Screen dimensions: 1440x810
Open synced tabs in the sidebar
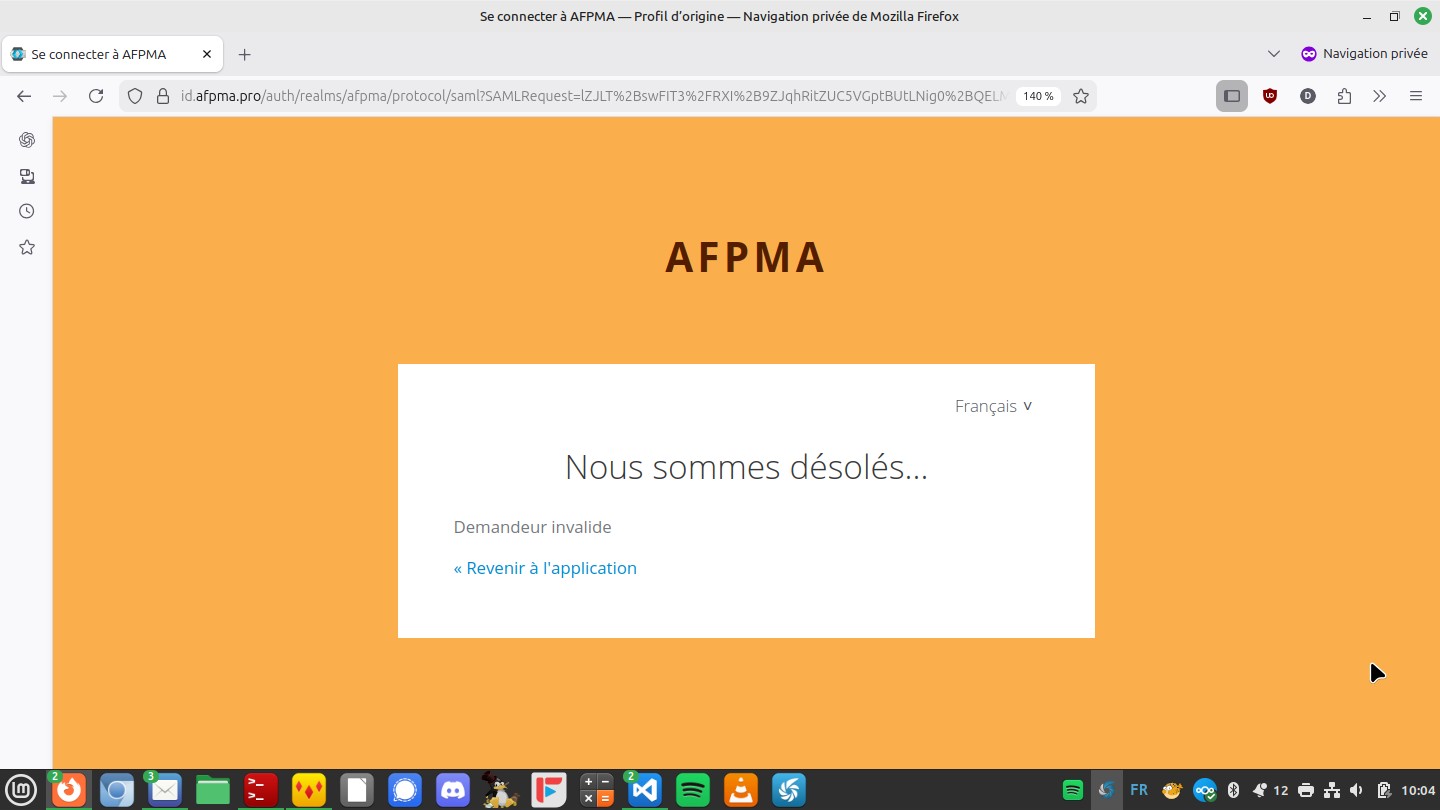point(27,176)
